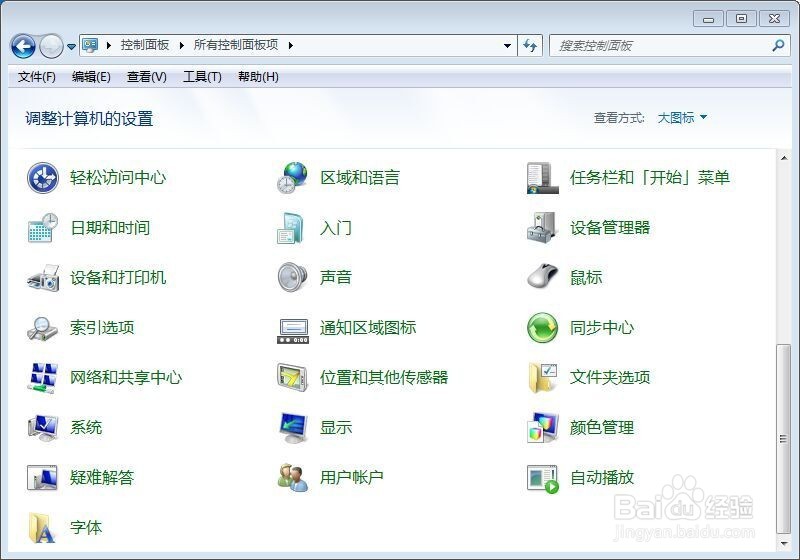Open the 索引选项 icon
This screenshot has height=560, width=800.
point(43,327)
